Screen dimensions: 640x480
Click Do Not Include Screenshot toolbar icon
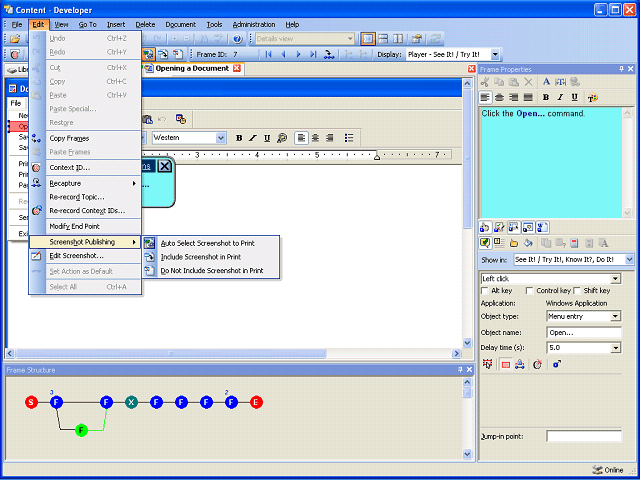pos(178,54)
